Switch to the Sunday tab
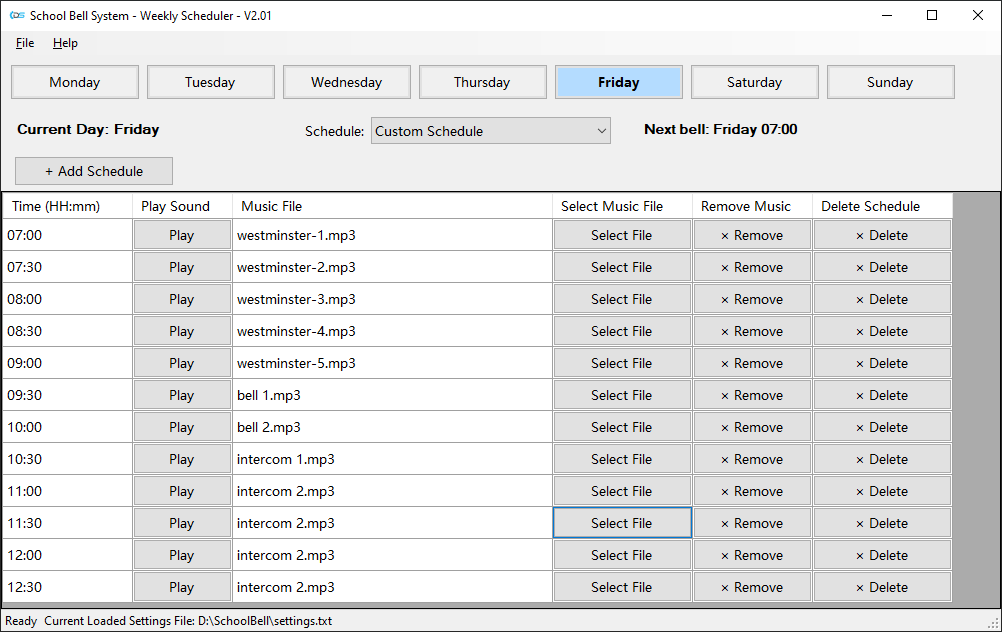The height and width of the screenshot is (632, 1002). pyautogui.click(x=890, y=82)
